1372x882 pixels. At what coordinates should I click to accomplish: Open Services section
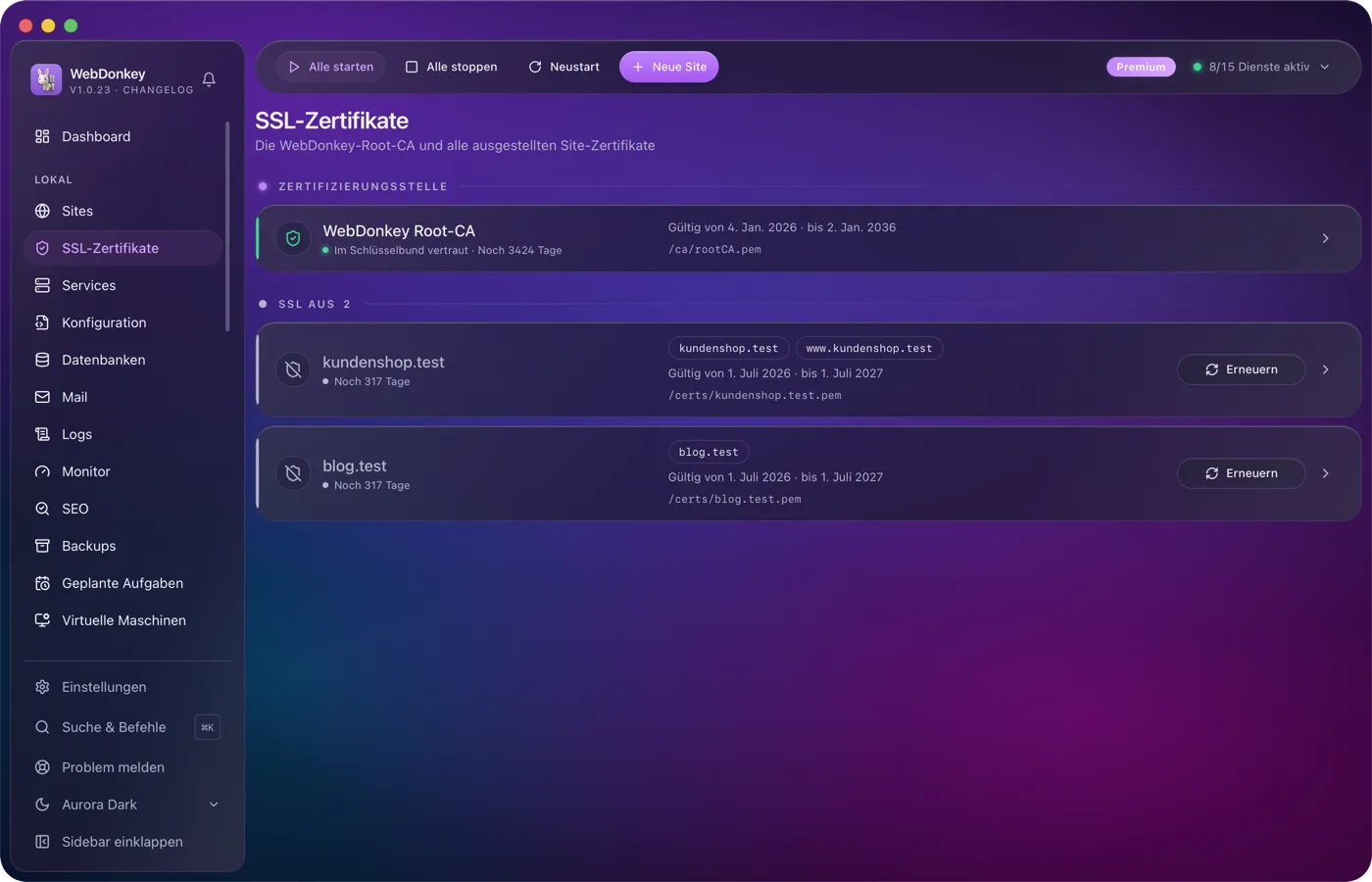pyautogui.click(x=123, y=285)
